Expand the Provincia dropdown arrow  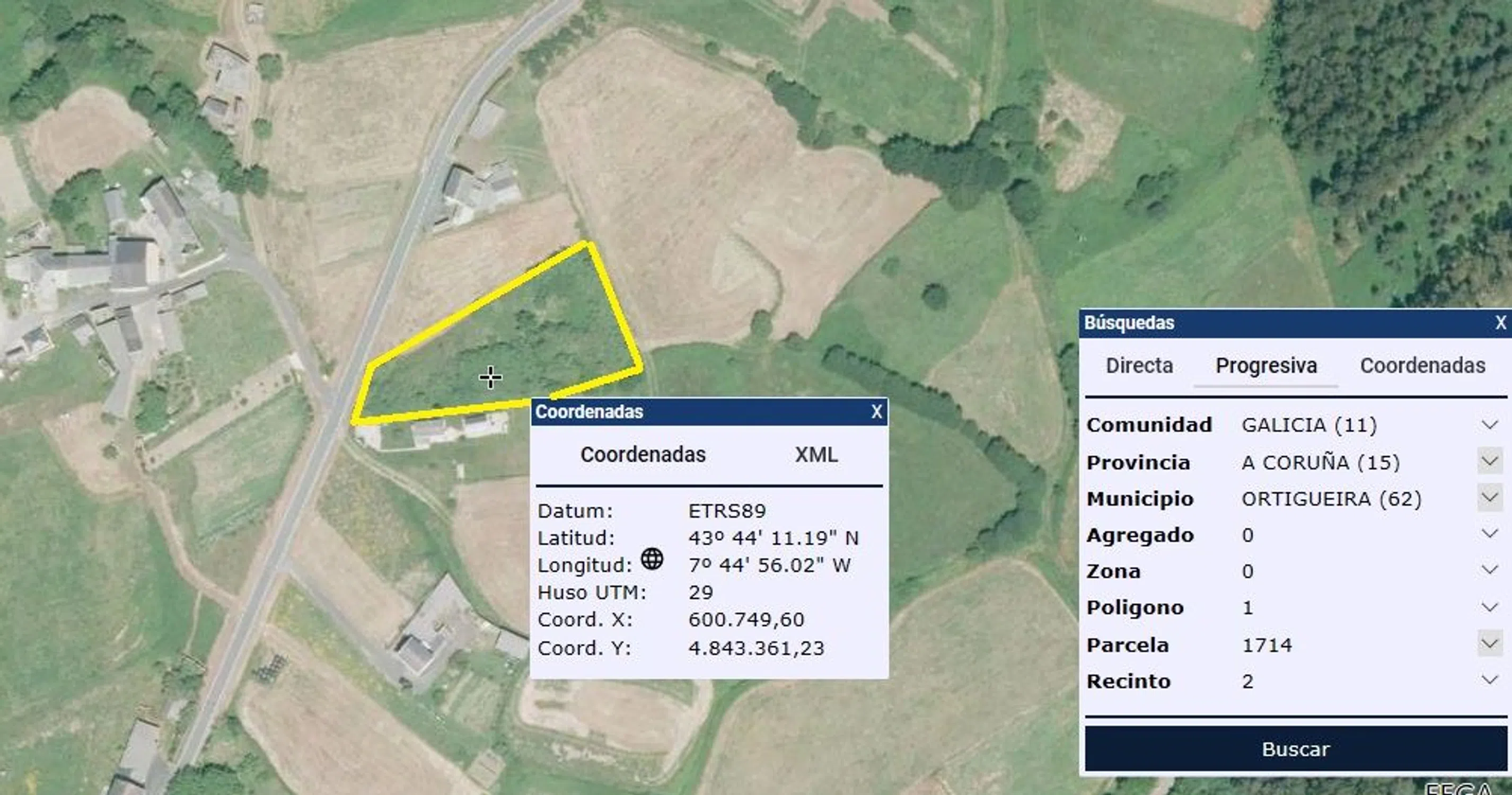(x=1489, y=461)
